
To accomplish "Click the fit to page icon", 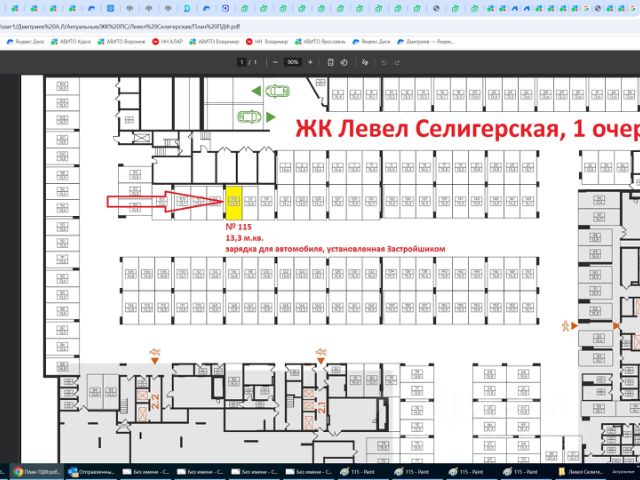I will (x=331, y=62).
